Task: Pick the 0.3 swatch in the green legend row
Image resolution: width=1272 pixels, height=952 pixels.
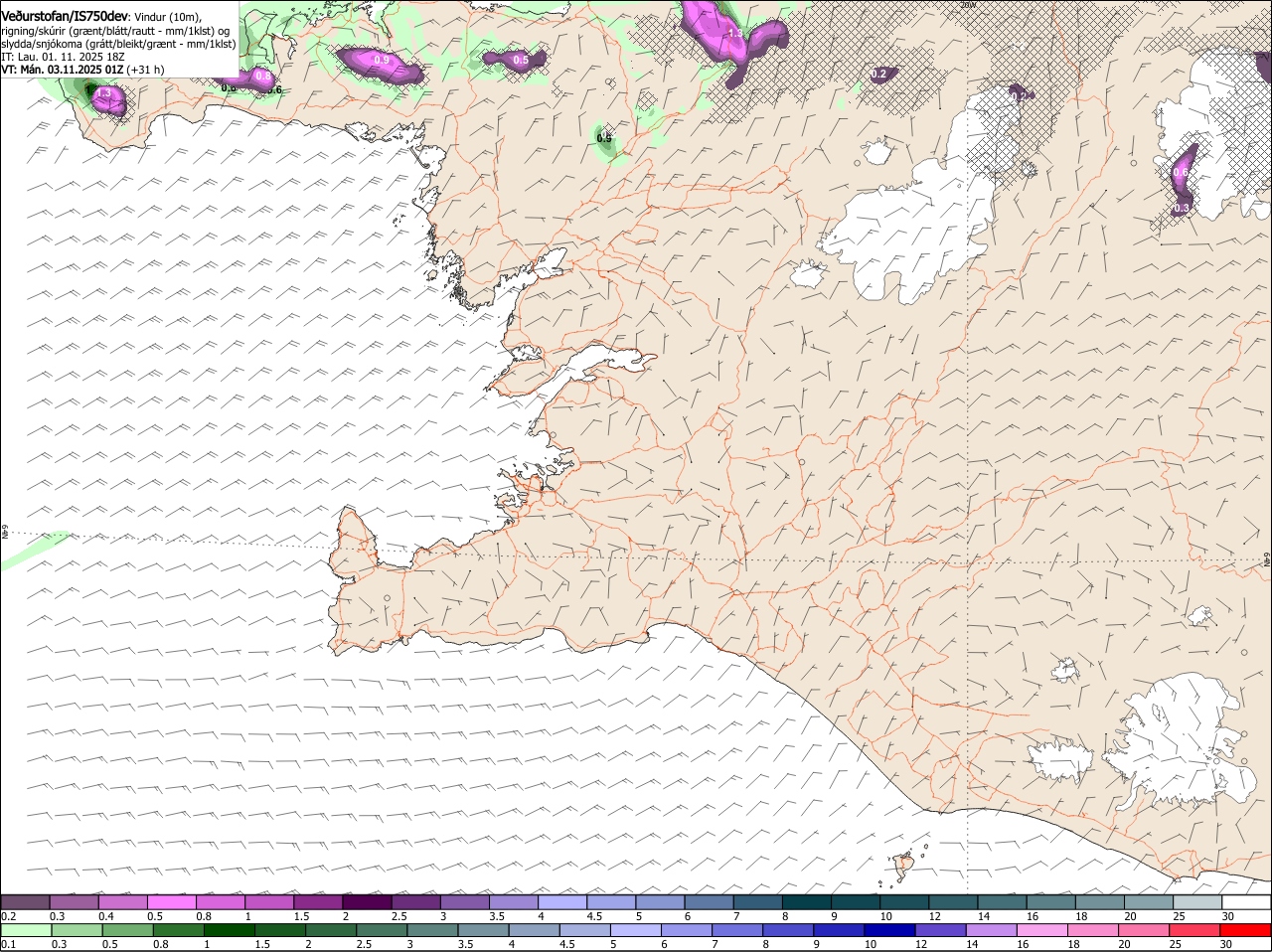Action: coord(77,930)
